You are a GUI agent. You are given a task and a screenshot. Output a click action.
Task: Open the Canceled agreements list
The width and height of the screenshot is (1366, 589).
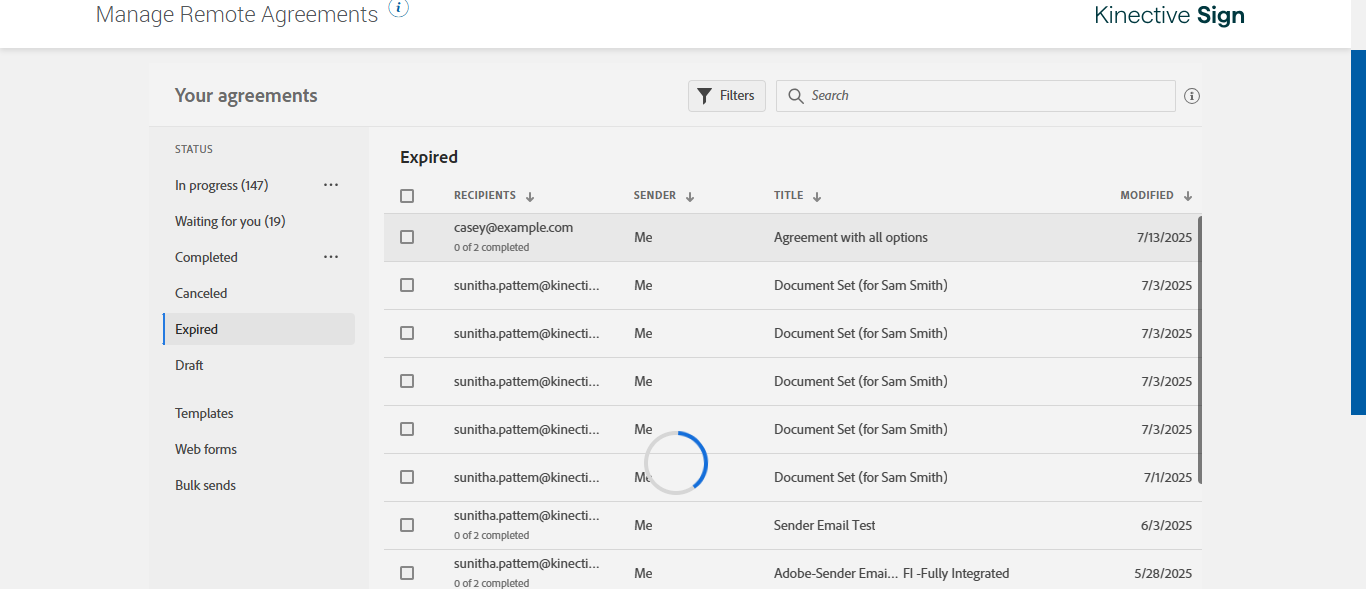(201, 293)
